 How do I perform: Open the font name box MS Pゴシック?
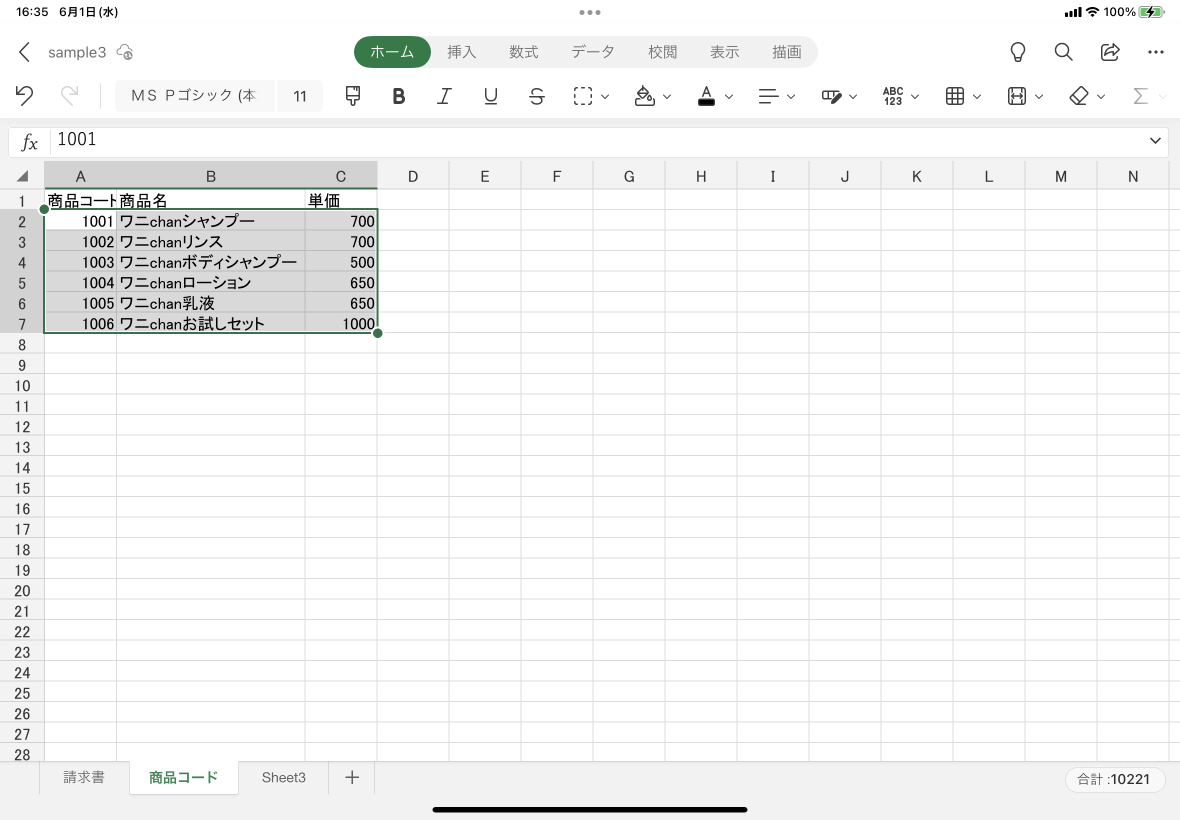tap(194, 96)
